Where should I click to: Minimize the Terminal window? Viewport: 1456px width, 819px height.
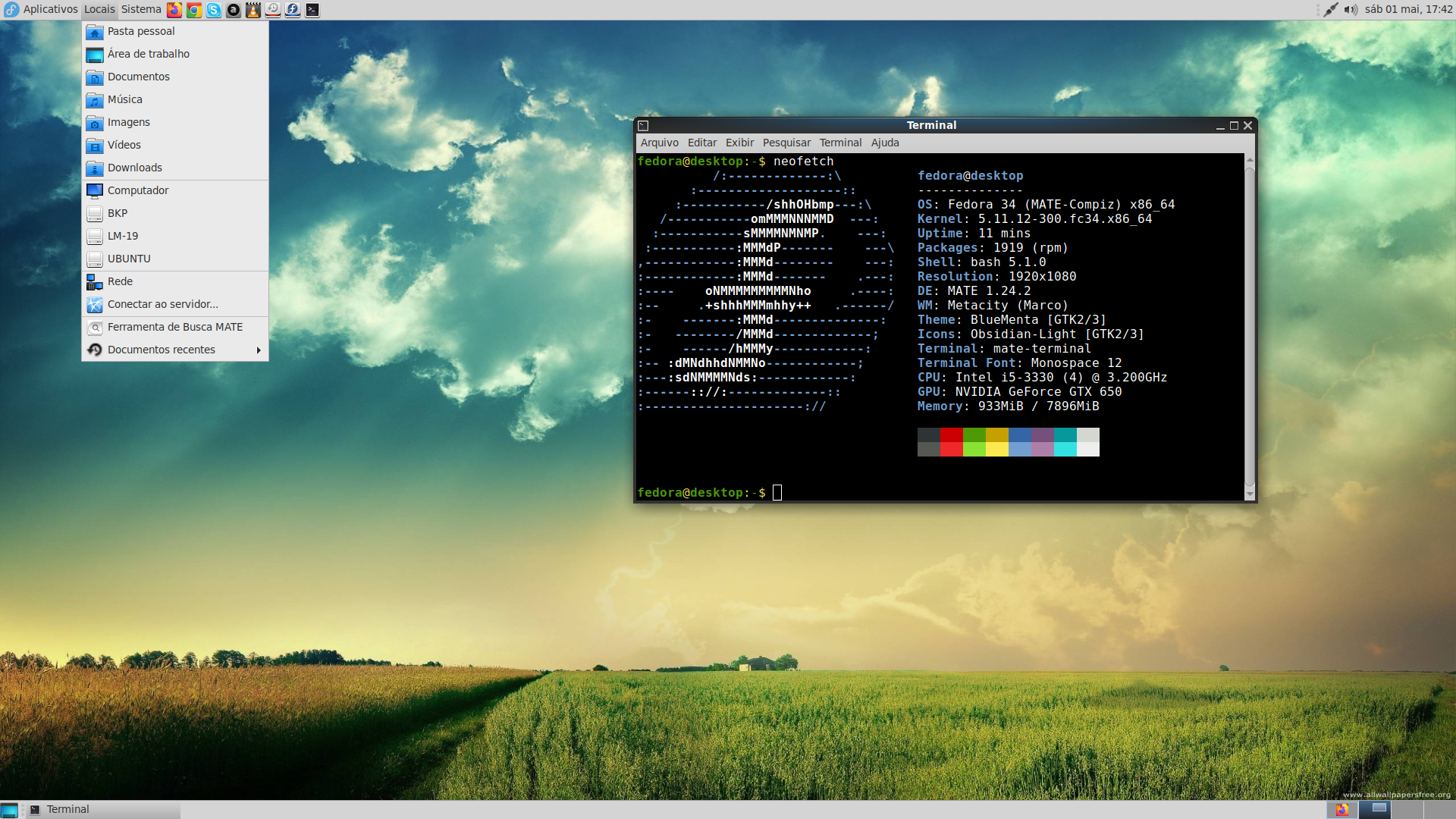pyautogui.click(x=1220, y=126)
